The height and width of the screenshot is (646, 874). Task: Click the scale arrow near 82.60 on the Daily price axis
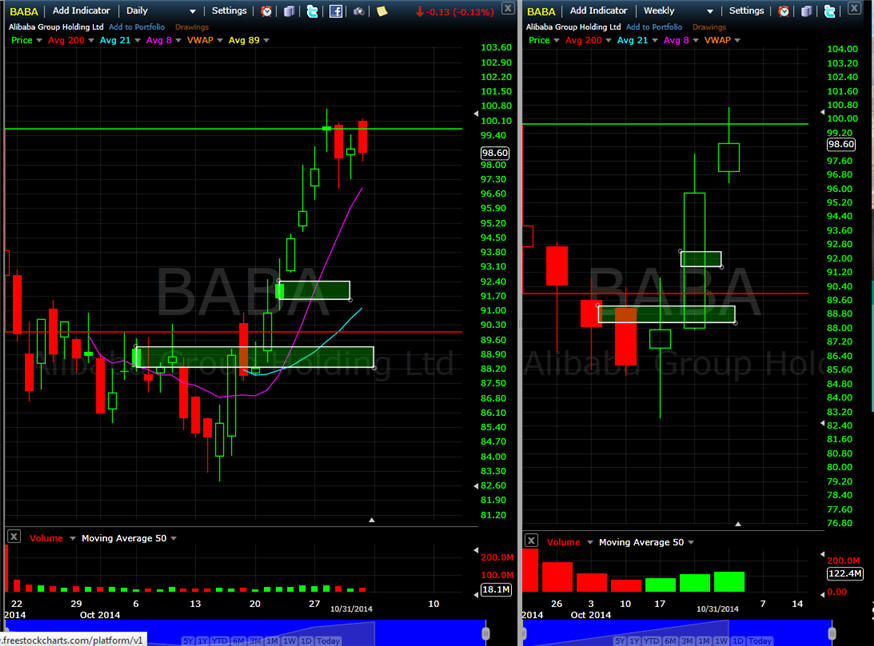475,486
